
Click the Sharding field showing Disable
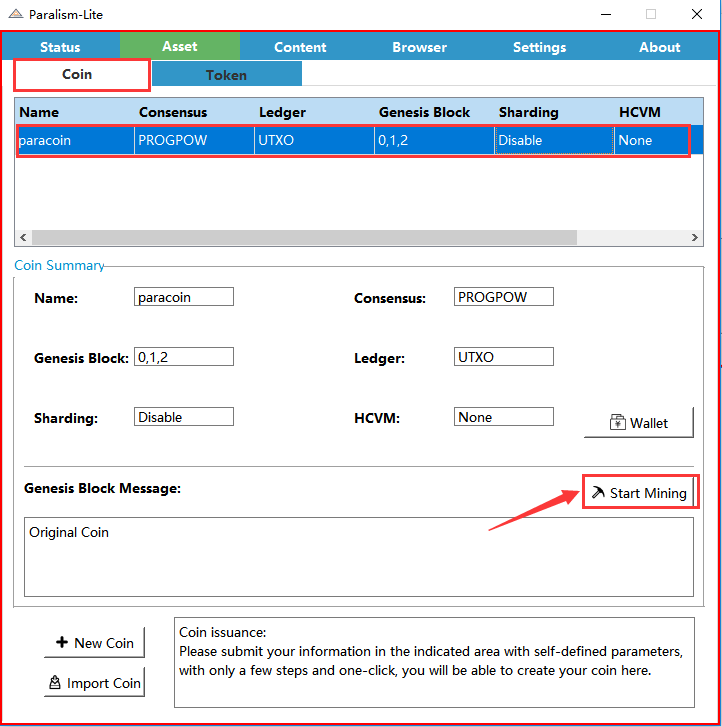click(x=184, y=416)
